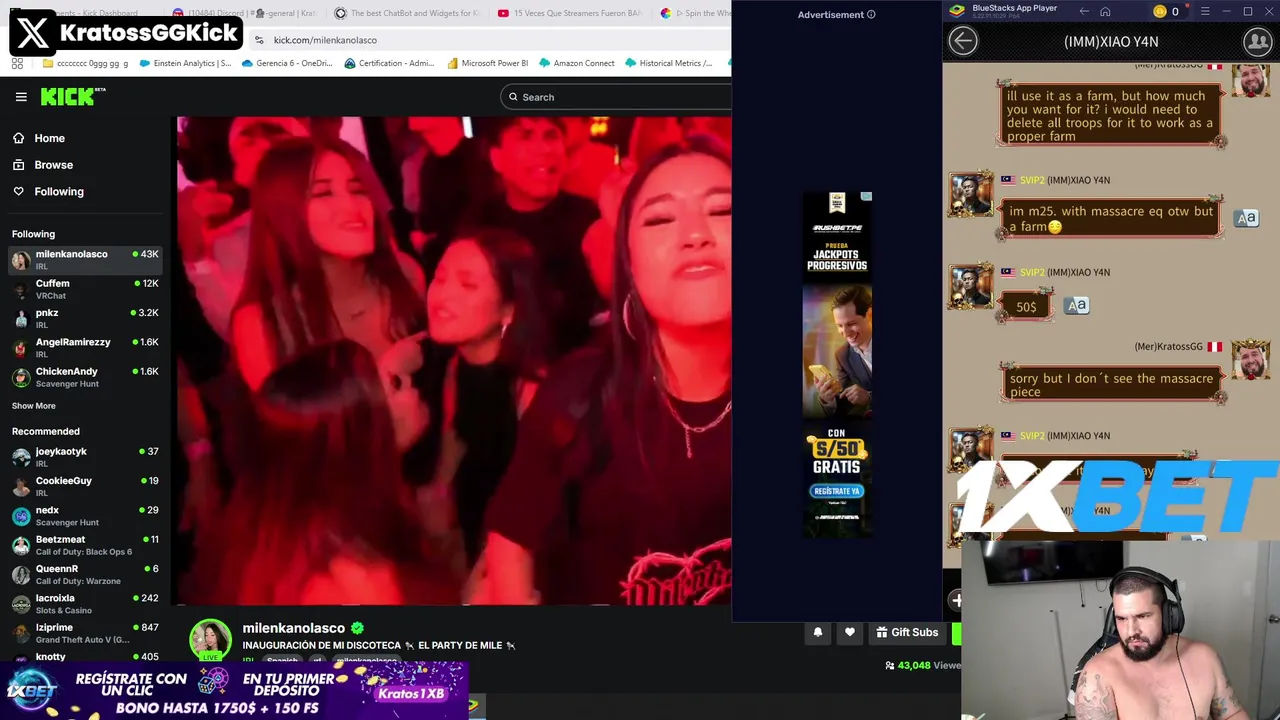This screenshot has width=1280, height=720.
Task: Open QueennR's Warzone stream
Action: (x=85, y=574)
